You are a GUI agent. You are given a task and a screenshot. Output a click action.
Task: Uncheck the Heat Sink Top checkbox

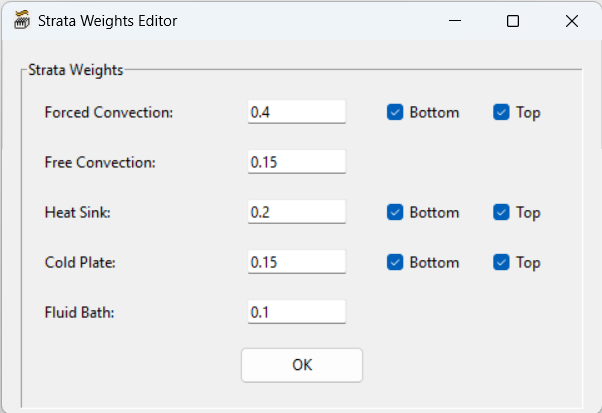[x=501, y=212]
